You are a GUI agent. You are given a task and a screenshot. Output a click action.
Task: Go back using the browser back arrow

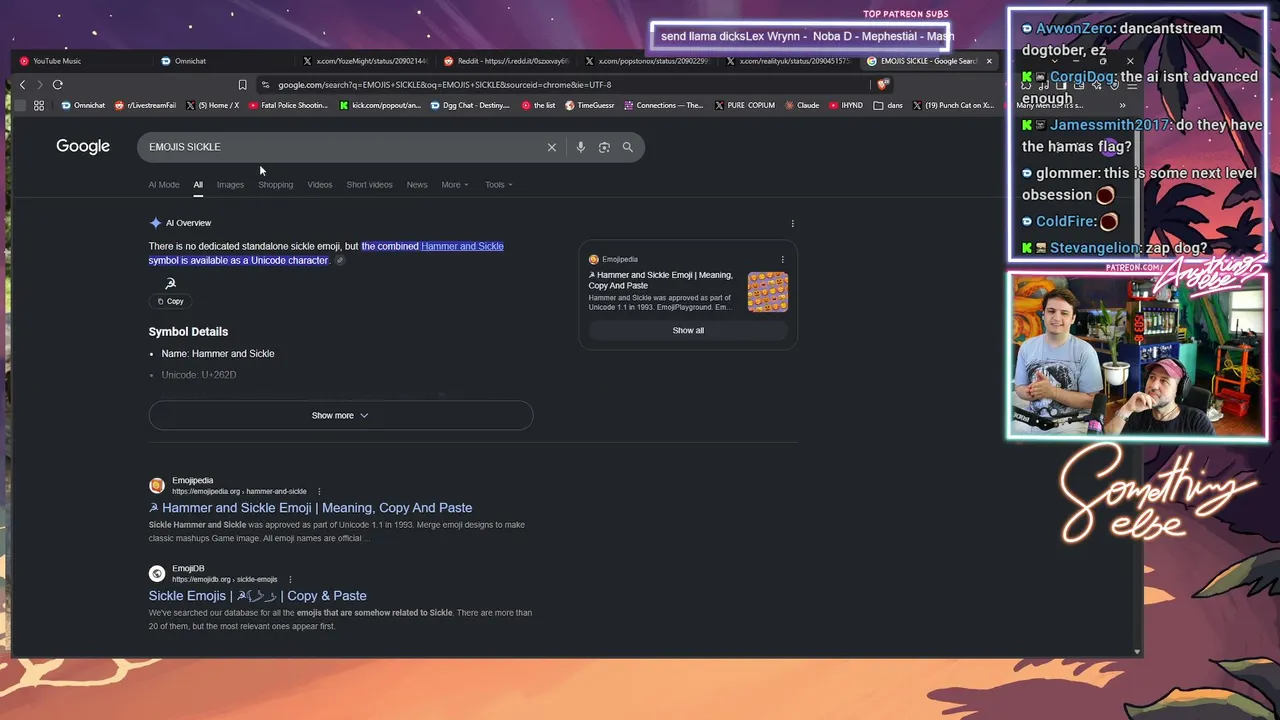tap(22, 85)
